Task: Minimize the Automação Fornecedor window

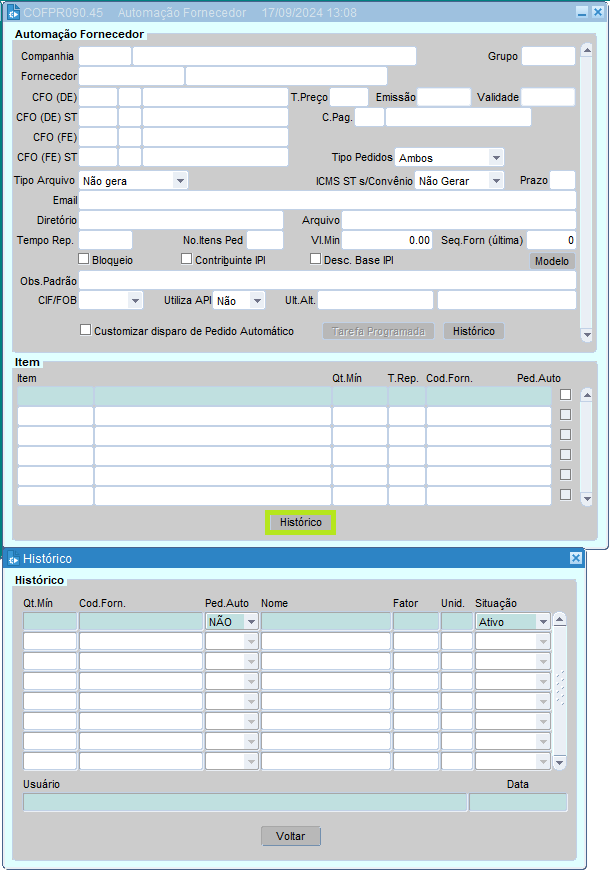Action: tap(582, 11)
